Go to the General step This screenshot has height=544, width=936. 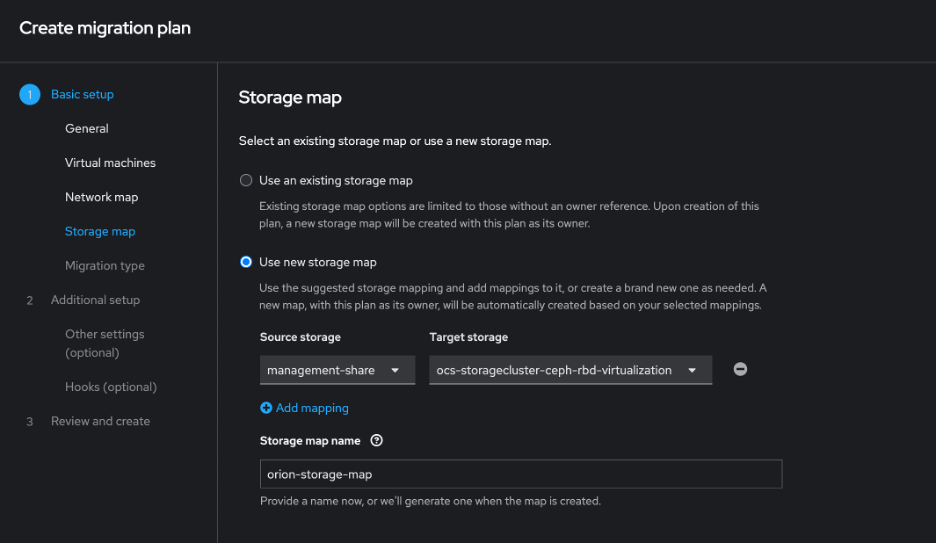87,129
